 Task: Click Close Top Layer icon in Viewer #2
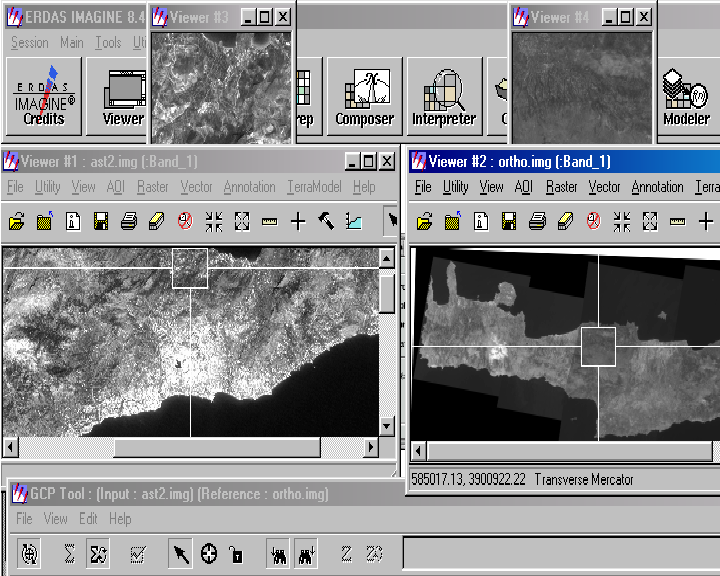coord(452,222)
